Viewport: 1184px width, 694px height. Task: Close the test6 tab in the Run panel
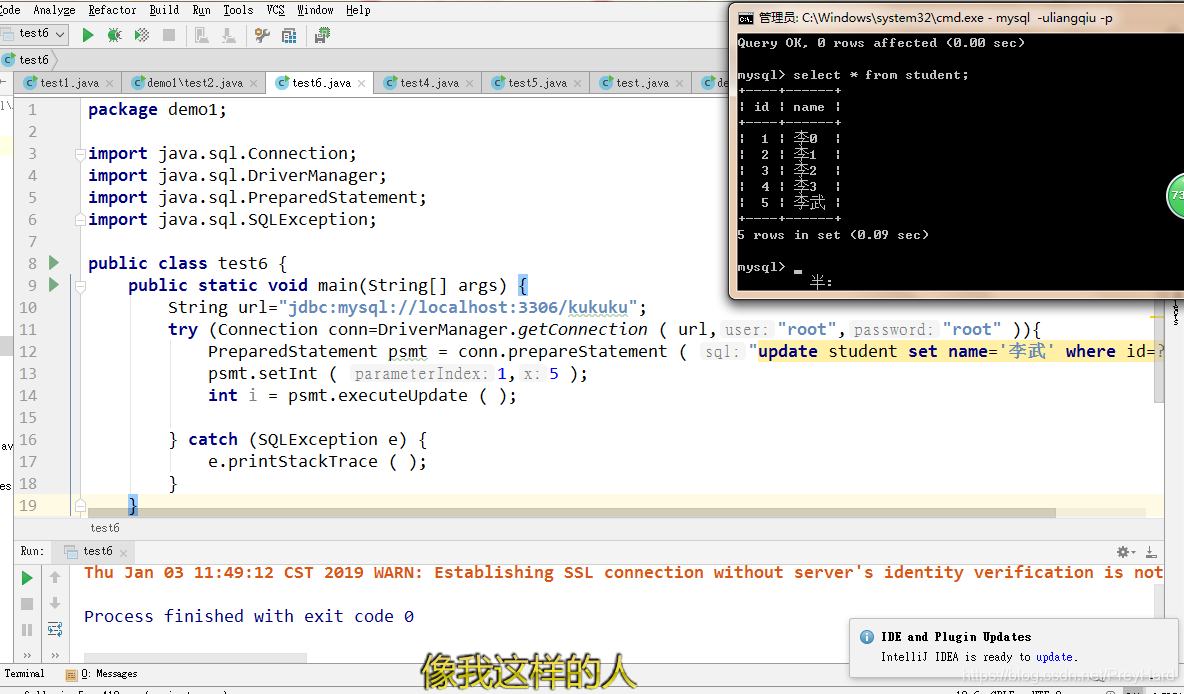pyautogui.click(x=124, y=552)
